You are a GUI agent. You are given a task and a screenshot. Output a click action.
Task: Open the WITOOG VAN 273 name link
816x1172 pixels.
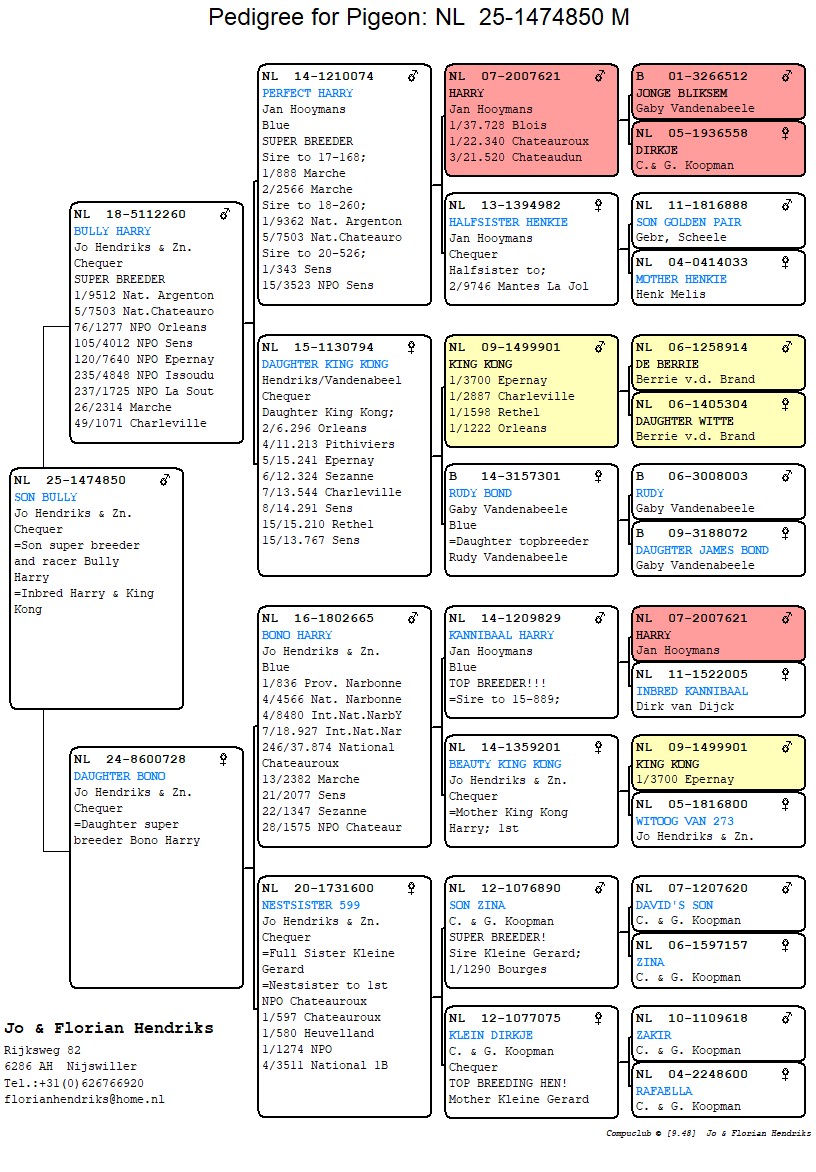coord(684,820)
